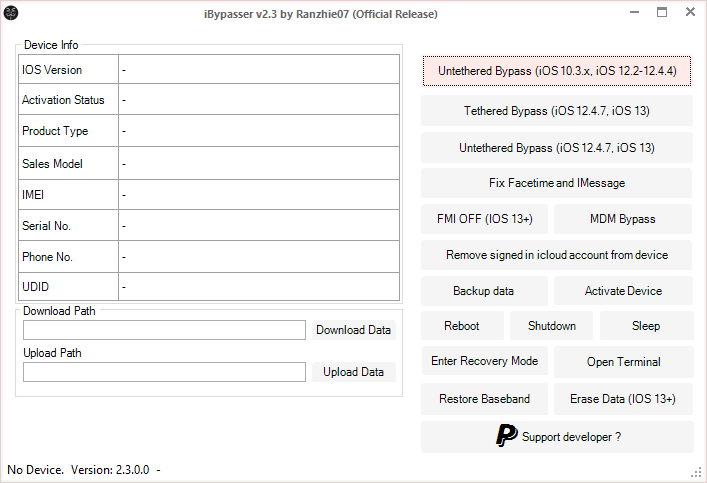
Task: Open MDM Bypass
Action: pyautogui.click(x=623, y=219)
